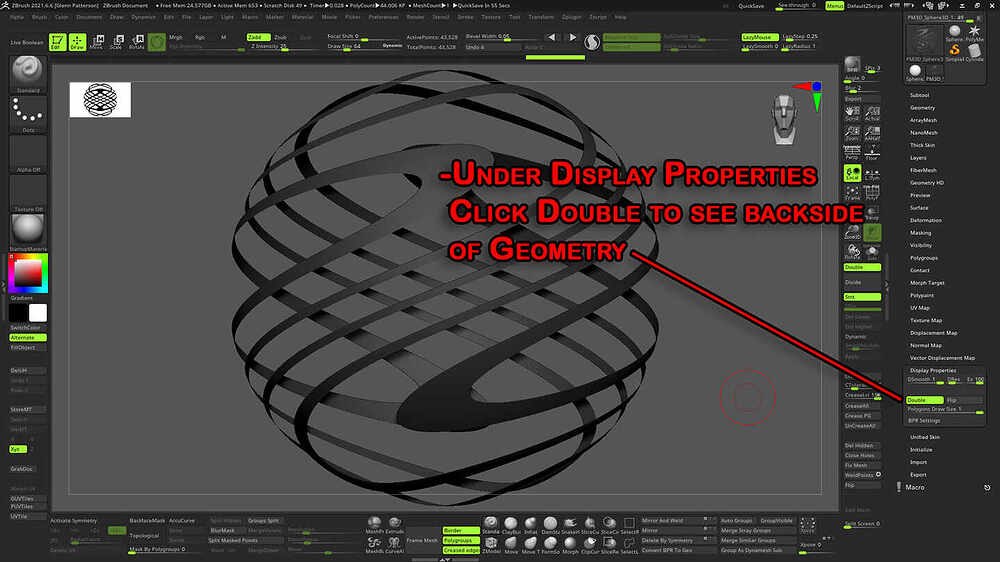Viewport: 1000px width, 562px height.
Task: Toggle the Persp perspective icon
Action: [x=852, y=152]
